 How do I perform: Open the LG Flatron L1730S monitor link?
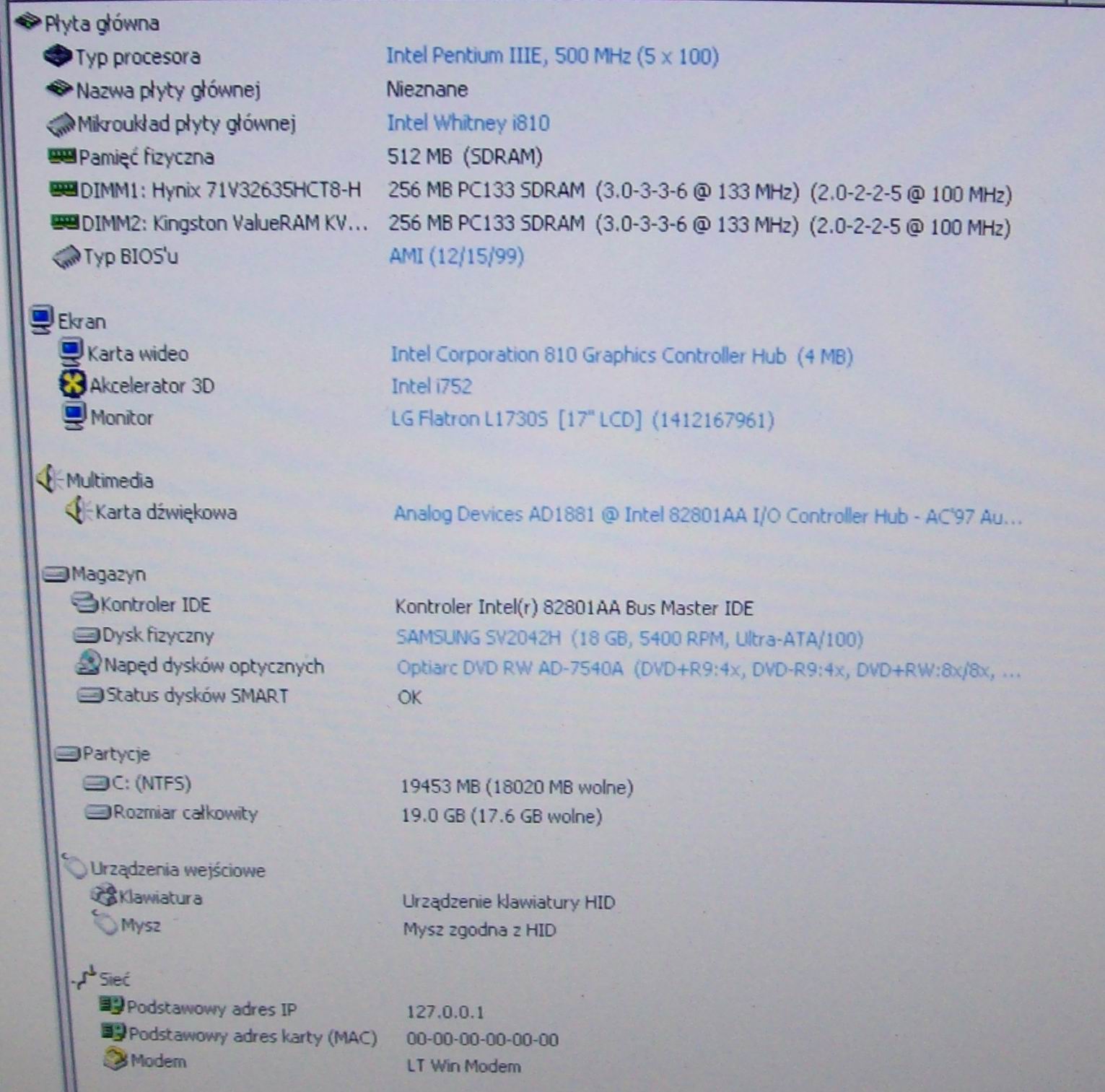click(x=582, y=419)
